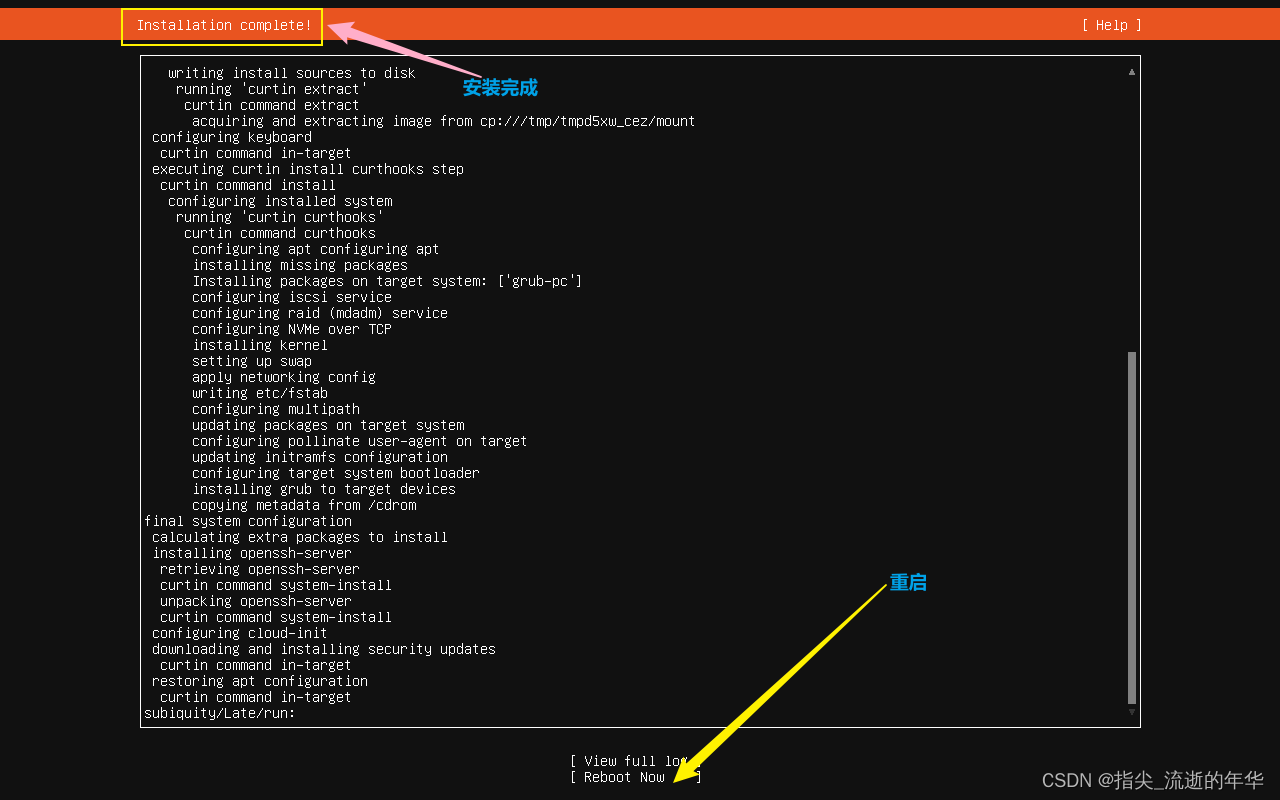Click the 'retrieving openssh-server' line
1280x800 pixels.
(259, 569)
